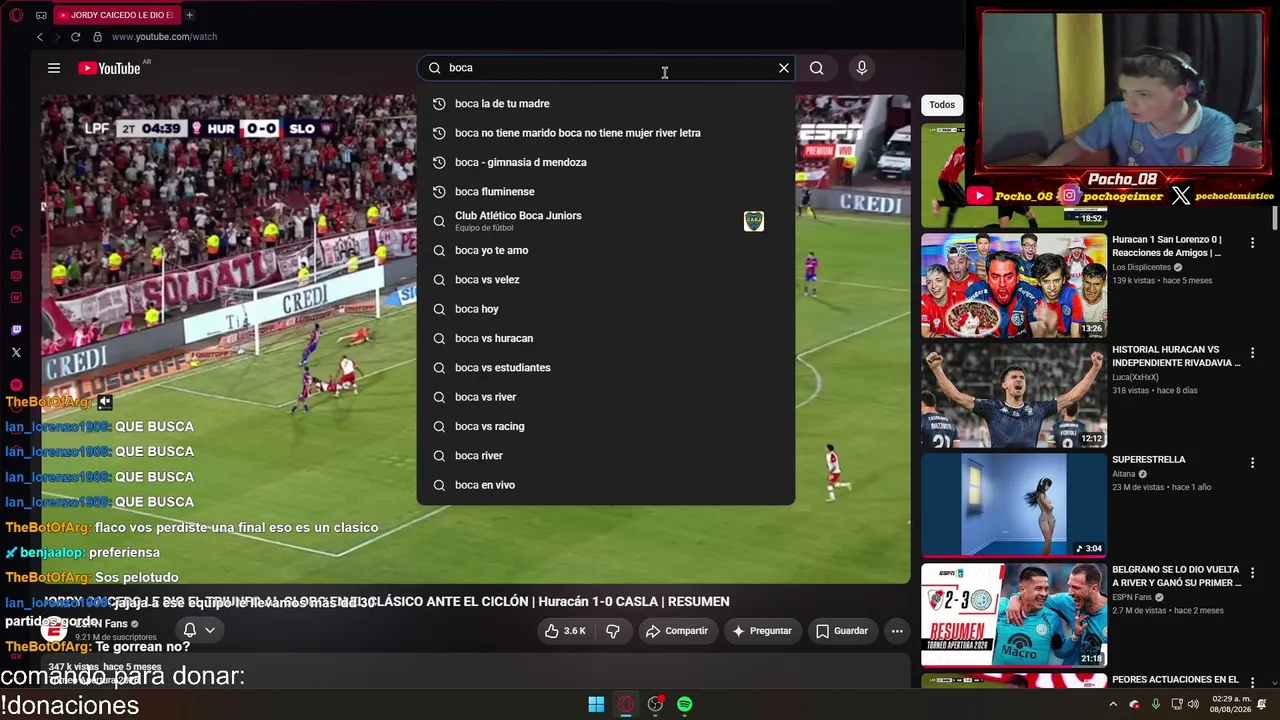Choose suggestion 'boca vs huracan'

pos(606,338)
